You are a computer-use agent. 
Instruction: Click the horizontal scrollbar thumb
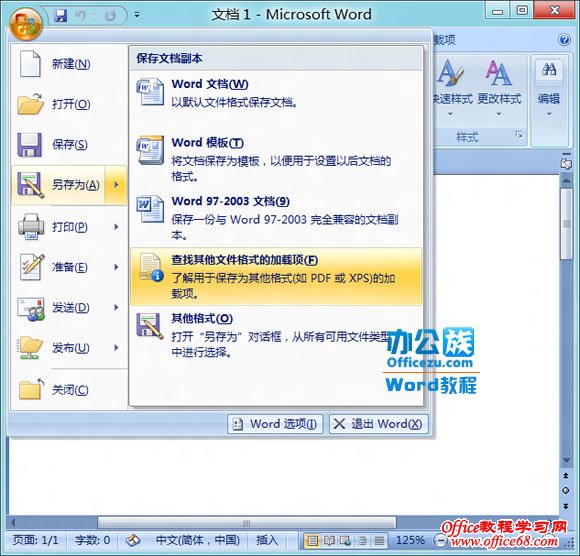coord(247,523)
